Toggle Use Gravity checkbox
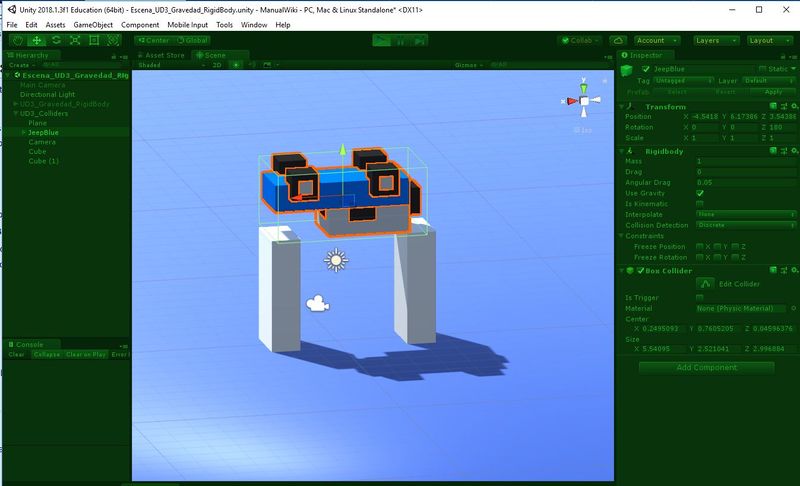The width and height of the screenshot is (800, 486). [x=699, y=193]
